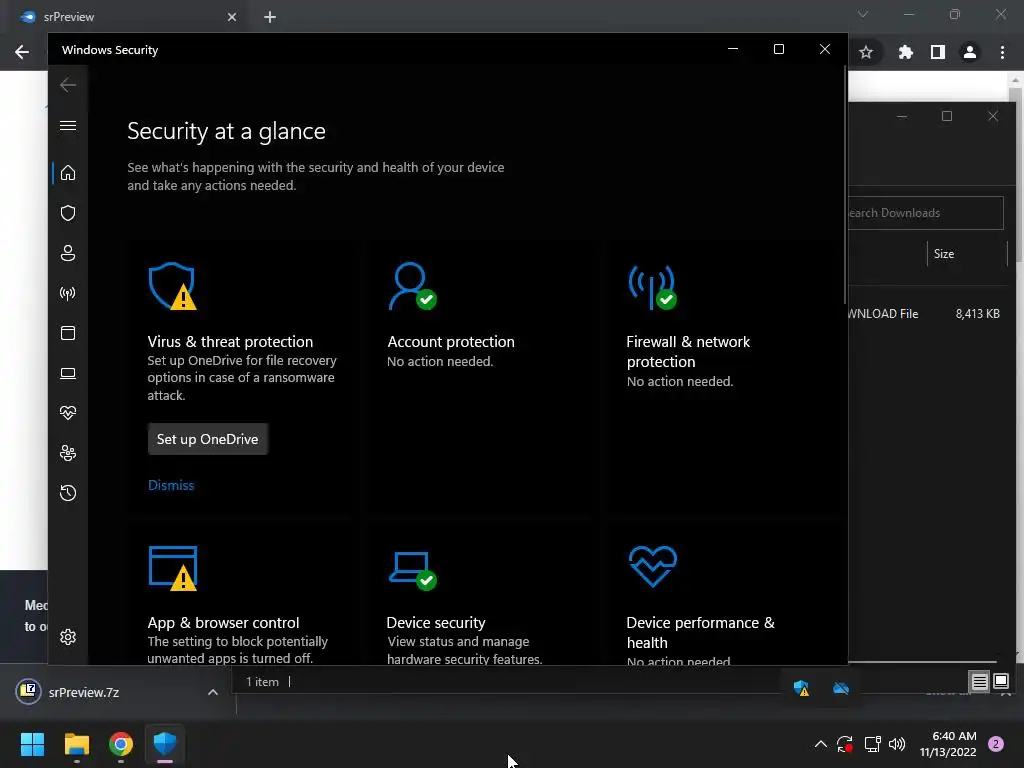The height and width of the screenshot is (768, 1024).
Task: Open Device security laptop sidebar icon
Action: click(x=68, y=373)
